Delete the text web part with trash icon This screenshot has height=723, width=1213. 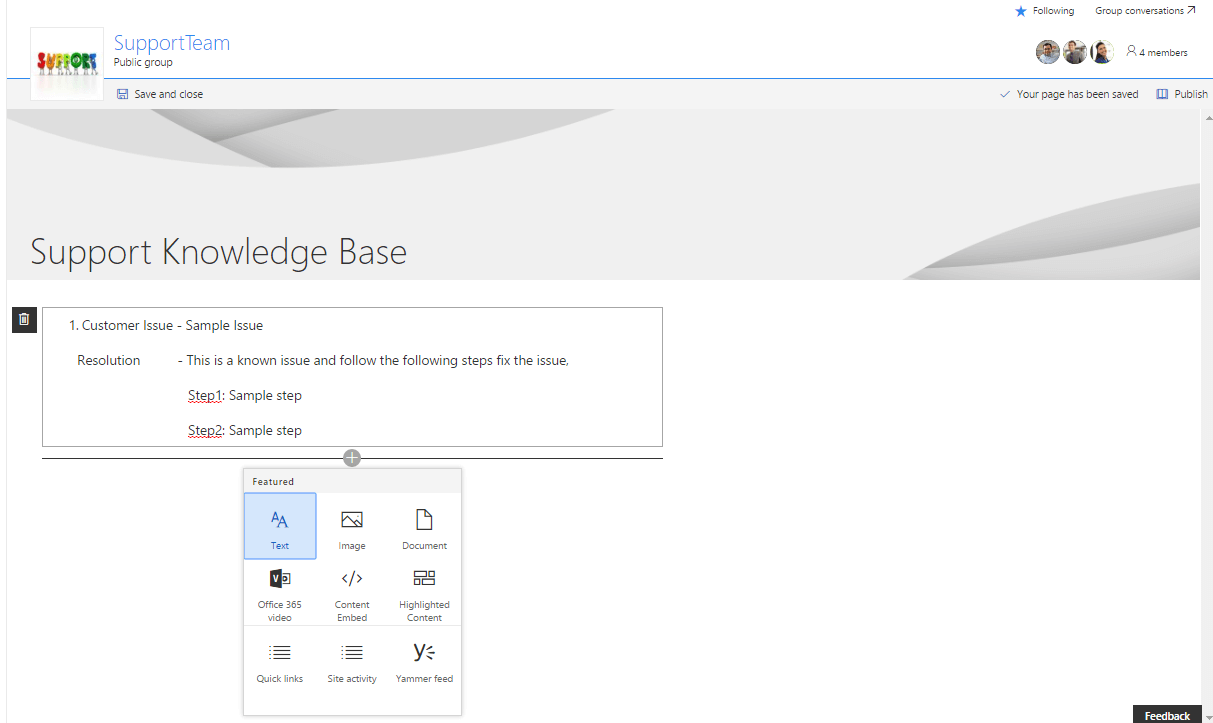[25, 320]
